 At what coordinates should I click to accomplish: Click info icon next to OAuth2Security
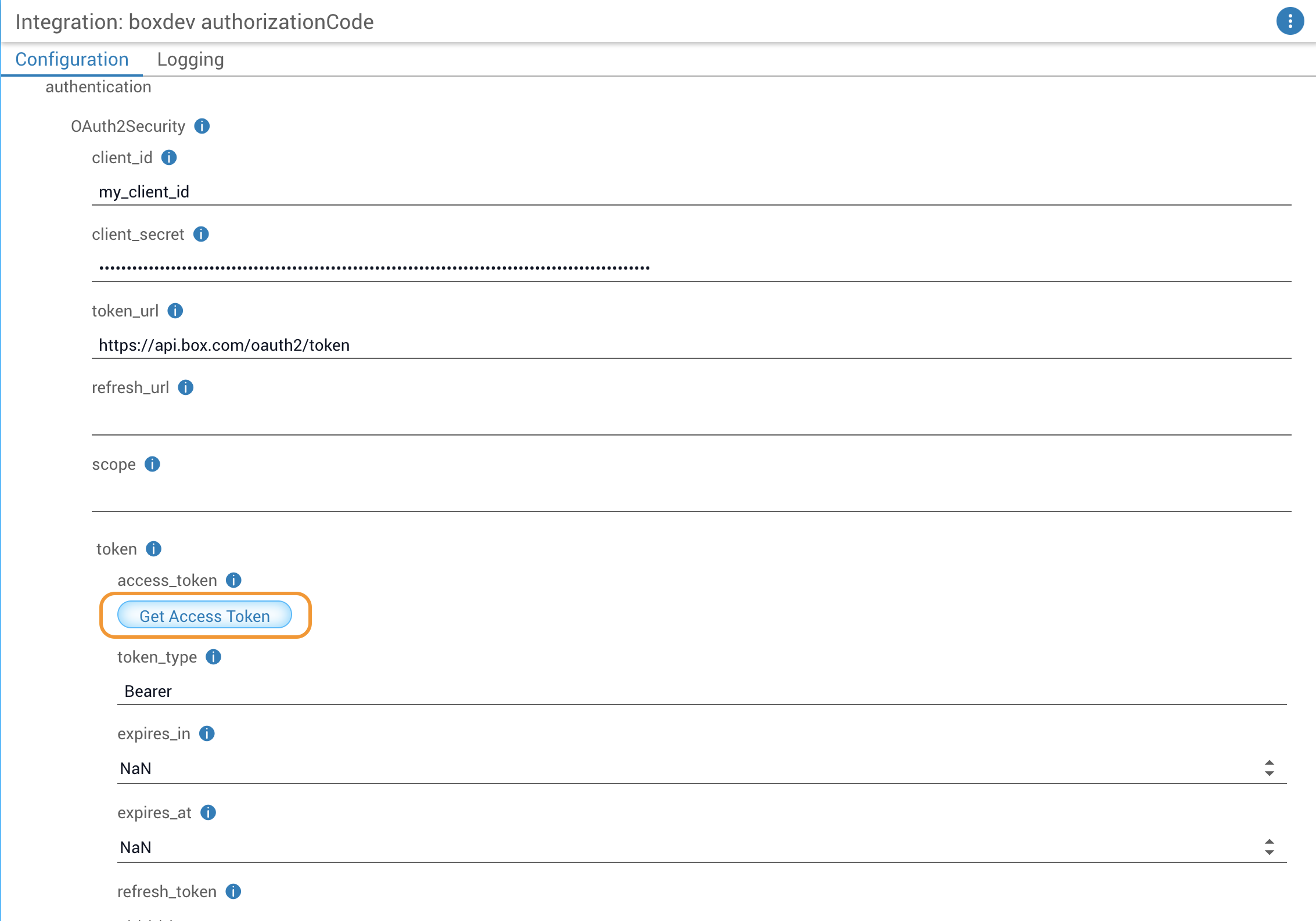tap(202, 126)
